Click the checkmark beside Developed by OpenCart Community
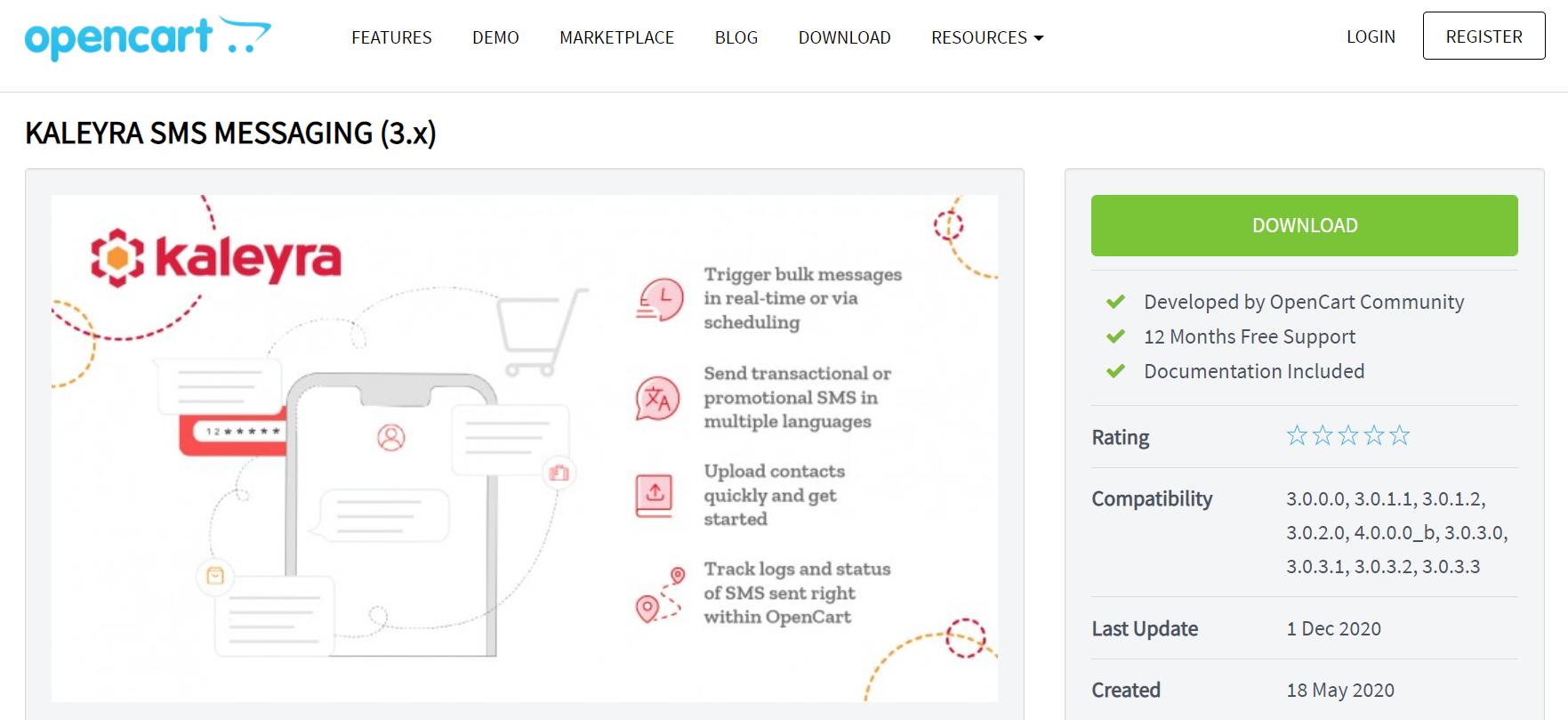 [x=1115, y=302]
